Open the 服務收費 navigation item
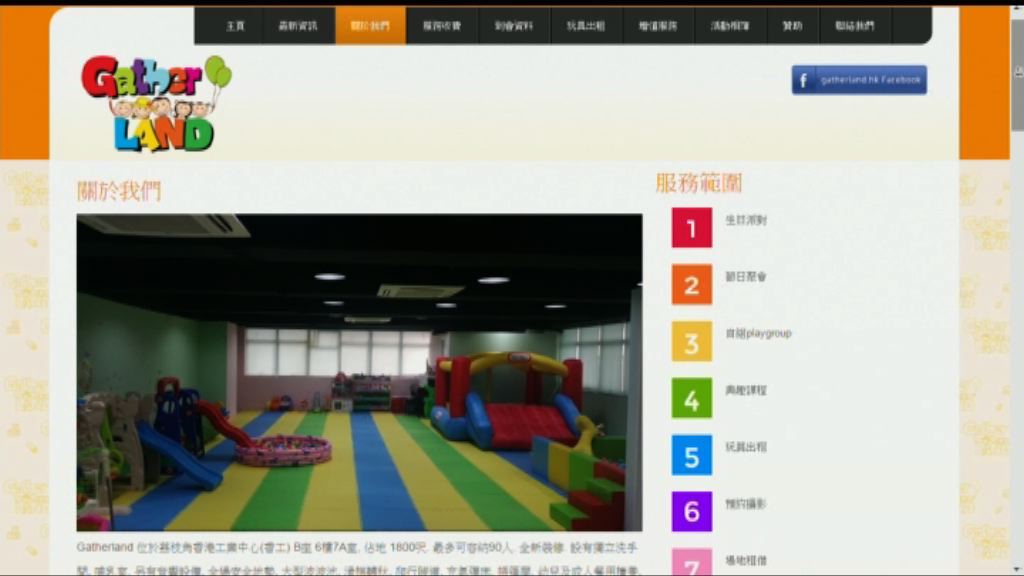 (x=442, y=26)
